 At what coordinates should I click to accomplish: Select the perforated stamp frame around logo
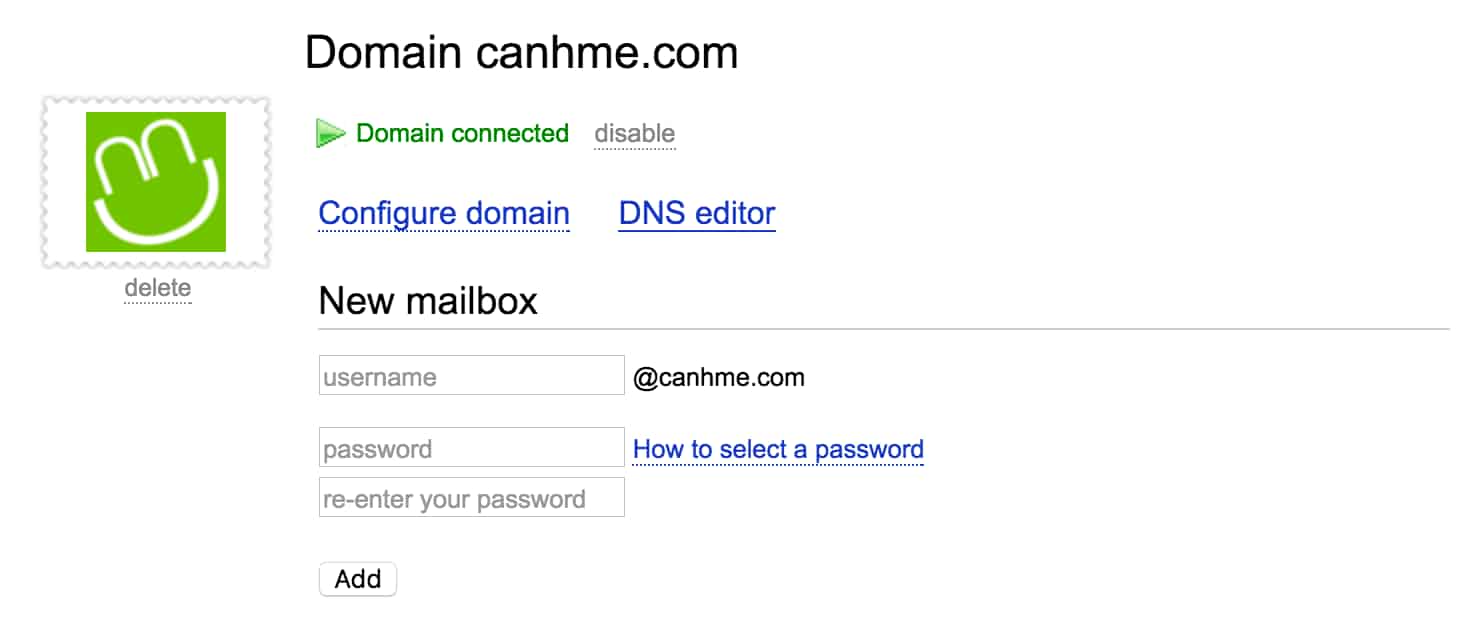pos(156,182)
